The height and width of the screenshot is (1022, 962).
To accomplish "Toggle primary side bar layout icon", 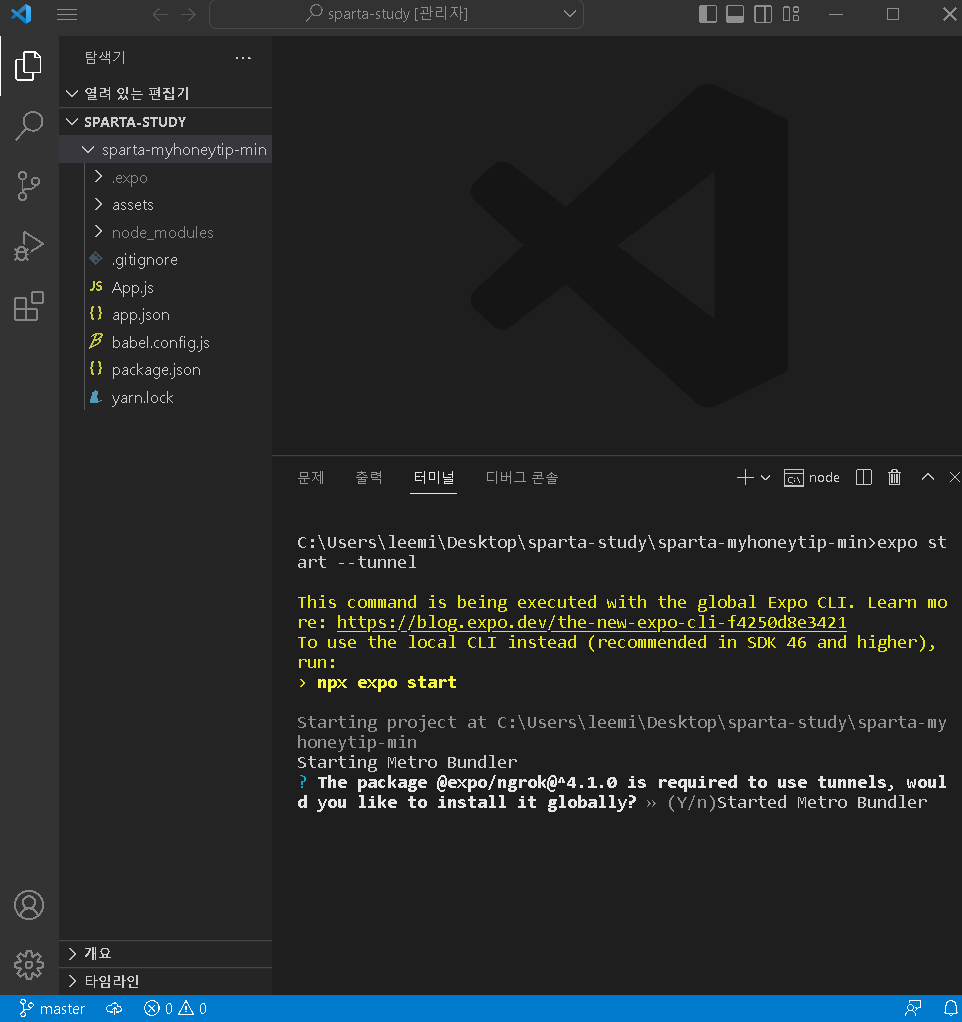I will [x=708, y=14].
